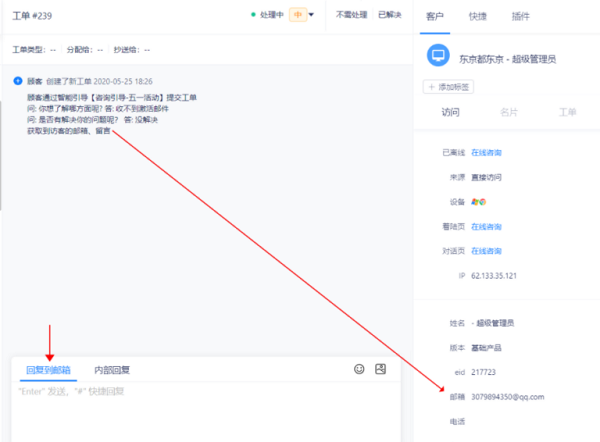Viewport: 600px width, 442px height.
Task: Click the 添加标签 button
Action: 448,87
